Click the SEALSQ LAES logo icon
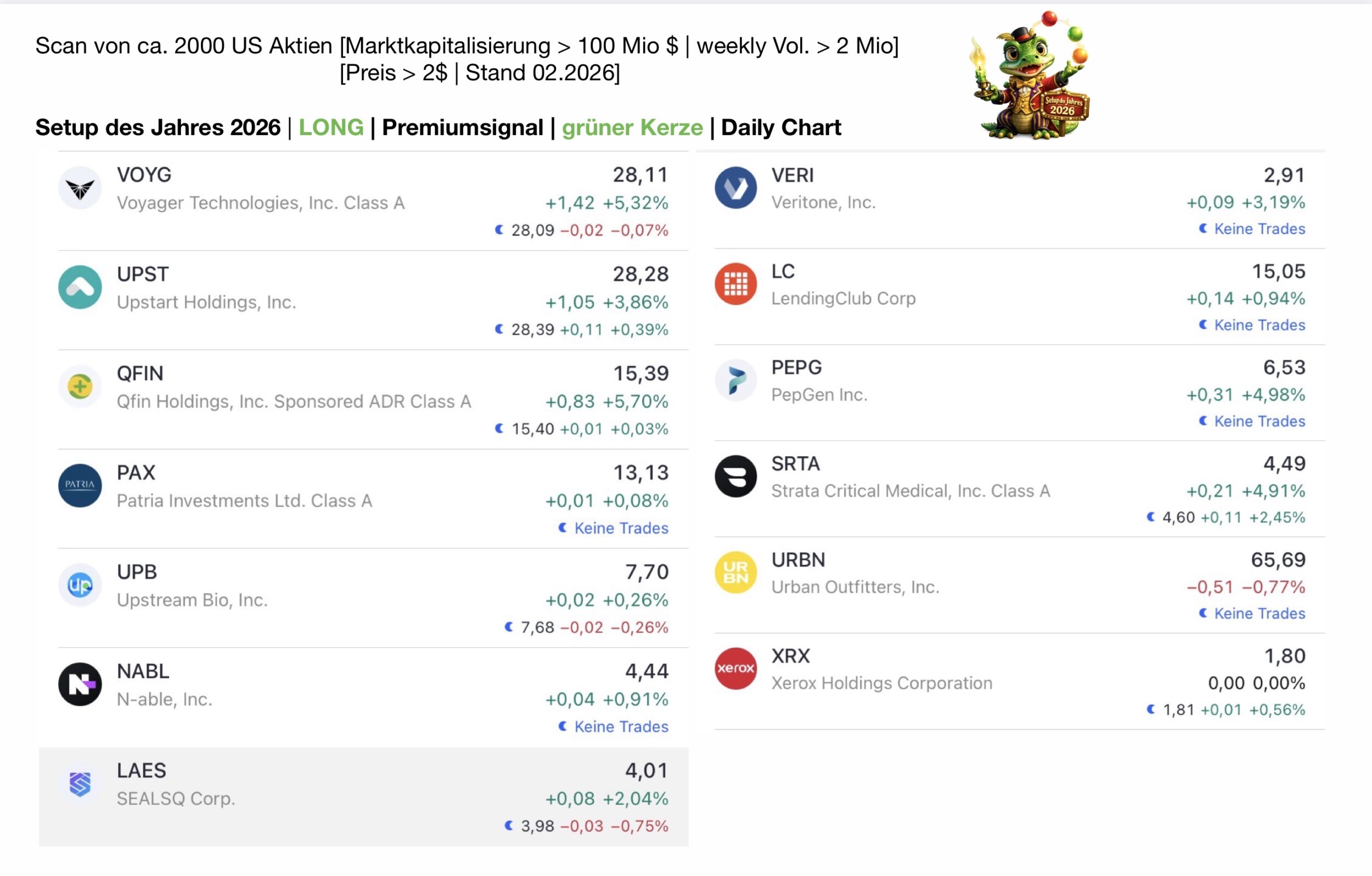 point(80,784)
